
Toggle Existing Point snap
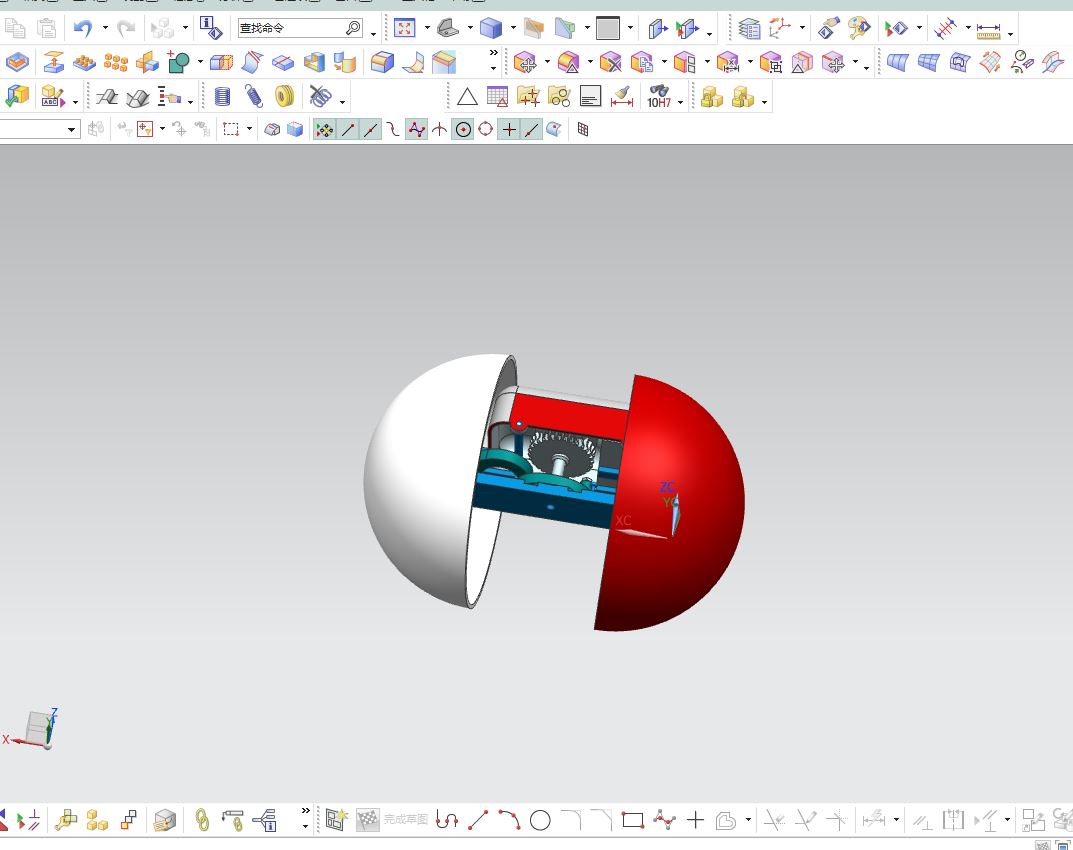pyautogui.click(x=508, y=129)
